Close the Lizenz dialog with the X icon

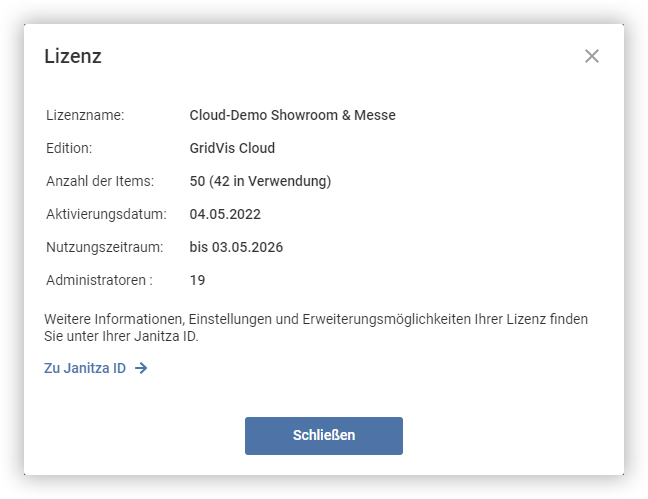click(592, 56)
